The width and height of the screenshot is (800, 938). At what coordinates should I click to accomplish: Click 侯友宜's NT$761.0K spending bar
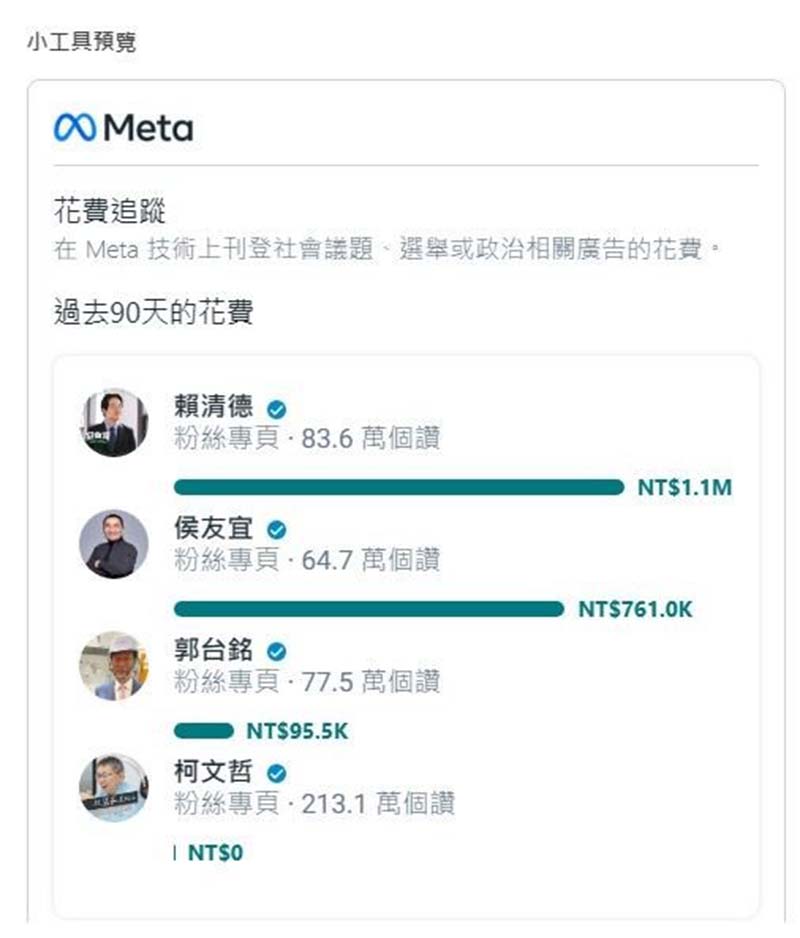(x=368, y=609)
